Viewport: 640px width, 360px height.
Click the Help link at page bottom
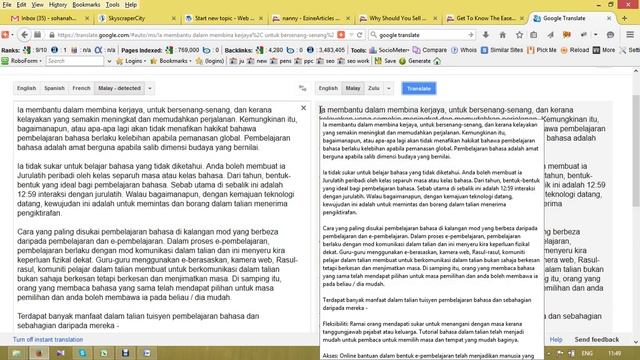tap(556, 340)
